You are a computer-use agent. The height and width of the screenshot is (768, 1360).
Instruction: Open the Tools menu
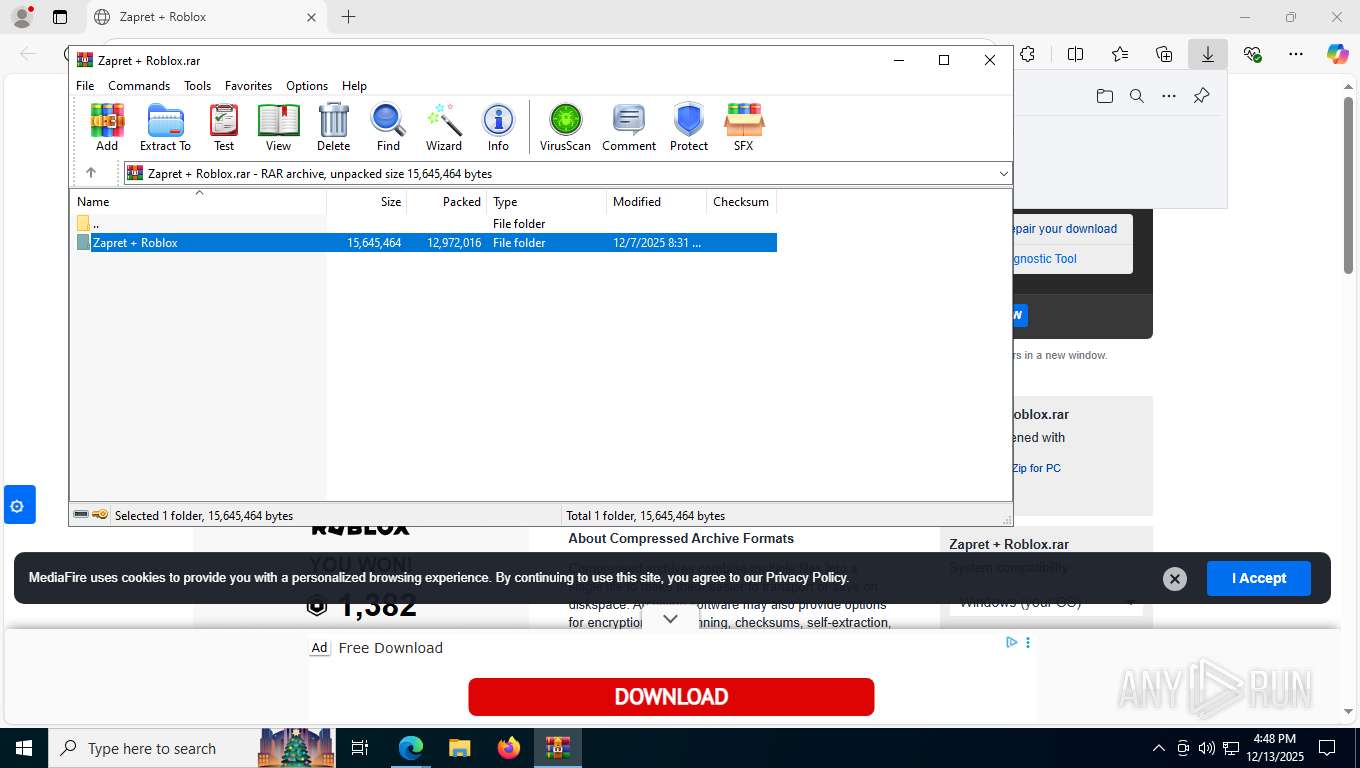click(197, 86)
